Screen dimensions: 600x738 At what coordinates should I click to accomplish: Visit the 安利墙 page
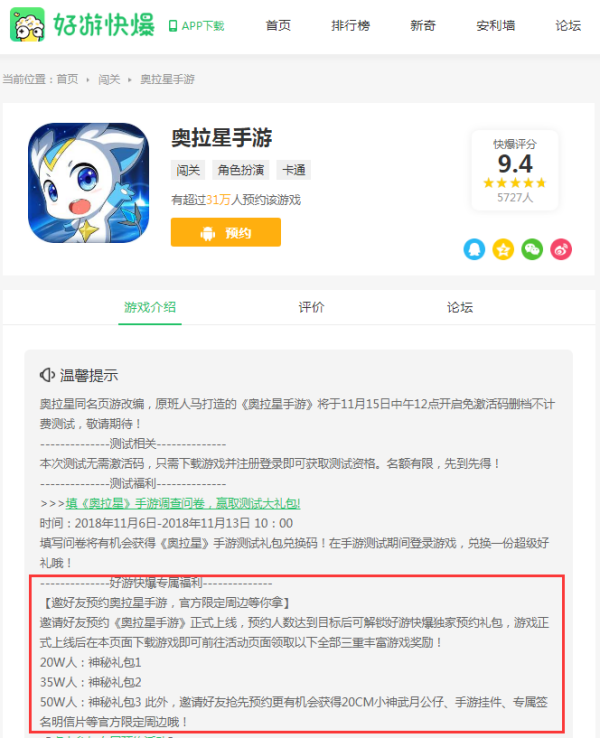(x=496, y=25)
